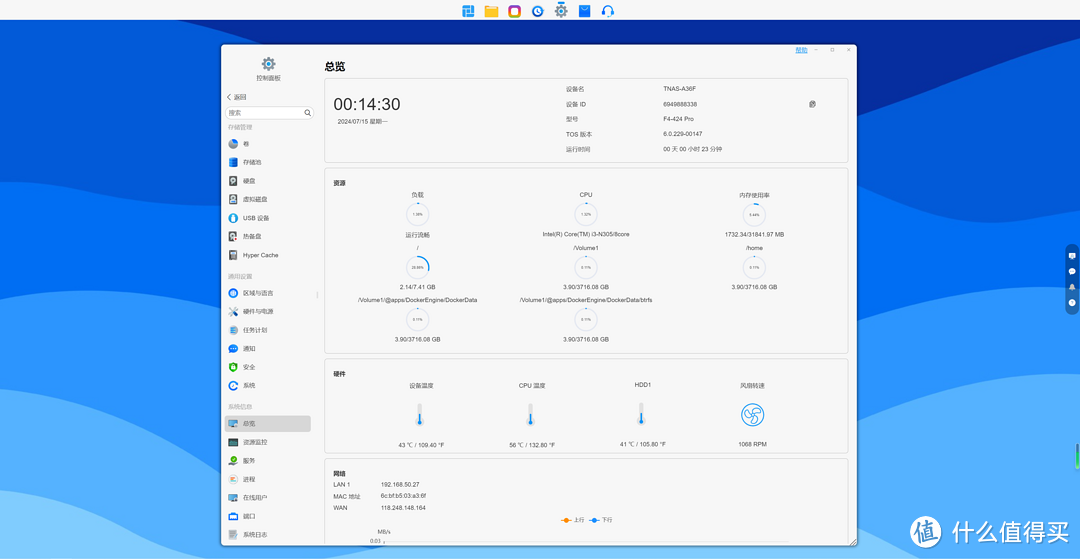
Task: Open the app center bag icon in dock
Action: click(584, 11)
